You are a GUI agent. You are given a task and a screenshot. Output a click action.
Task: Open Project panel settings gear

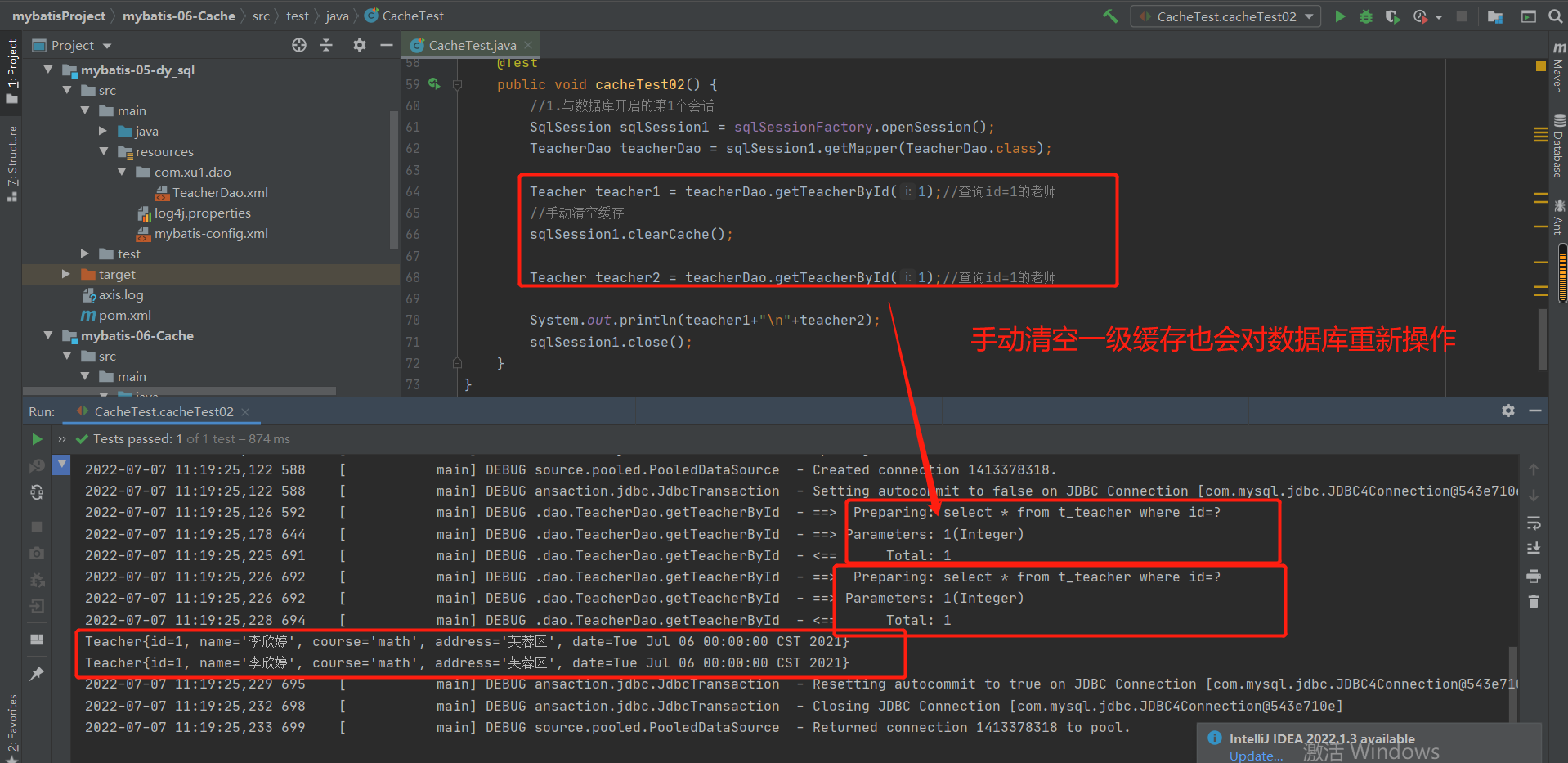pos(360,45)
